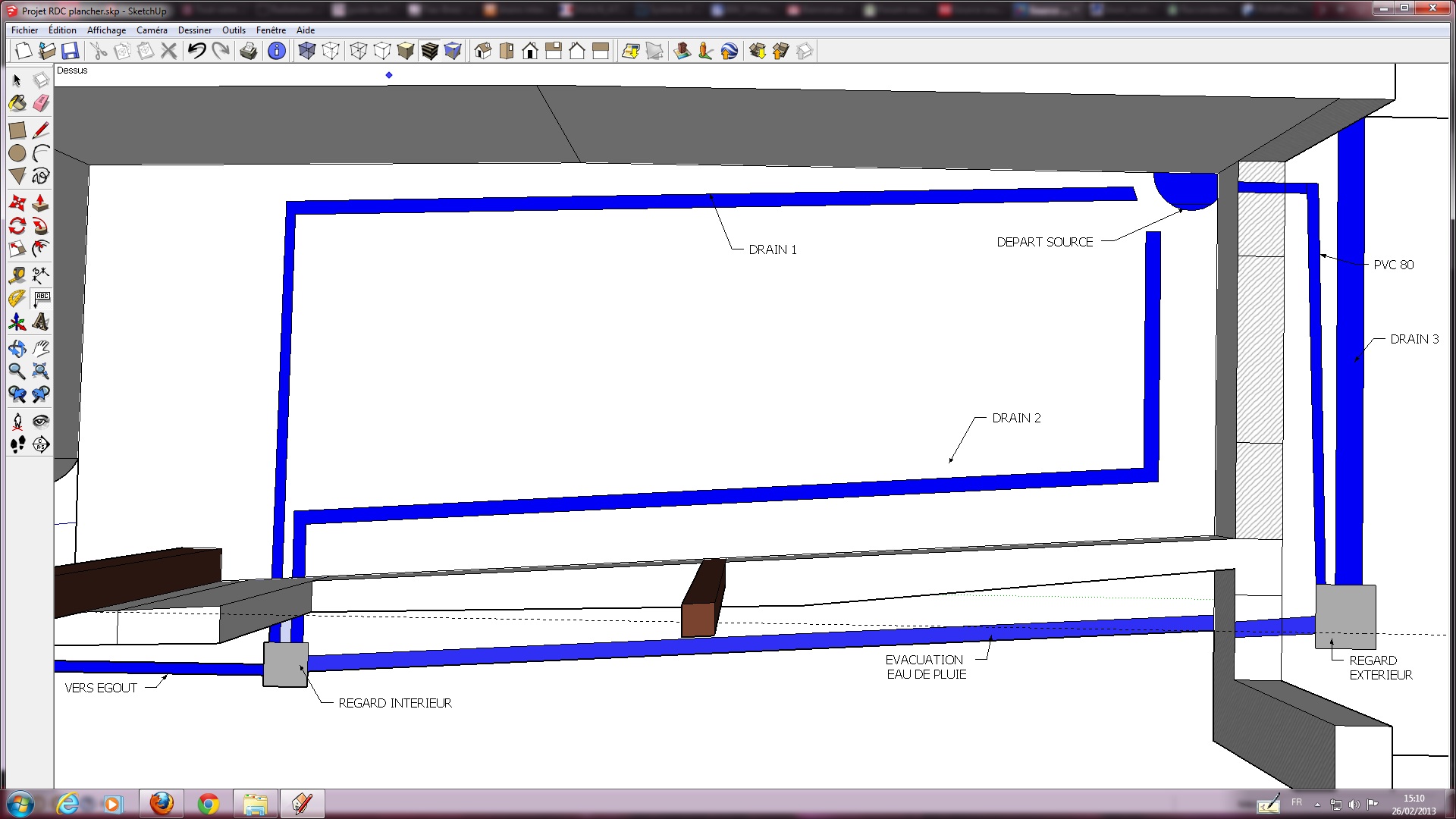Pick the Protractor tool
This screenshot has width=1456, height=819.
[x=17, y=299]
